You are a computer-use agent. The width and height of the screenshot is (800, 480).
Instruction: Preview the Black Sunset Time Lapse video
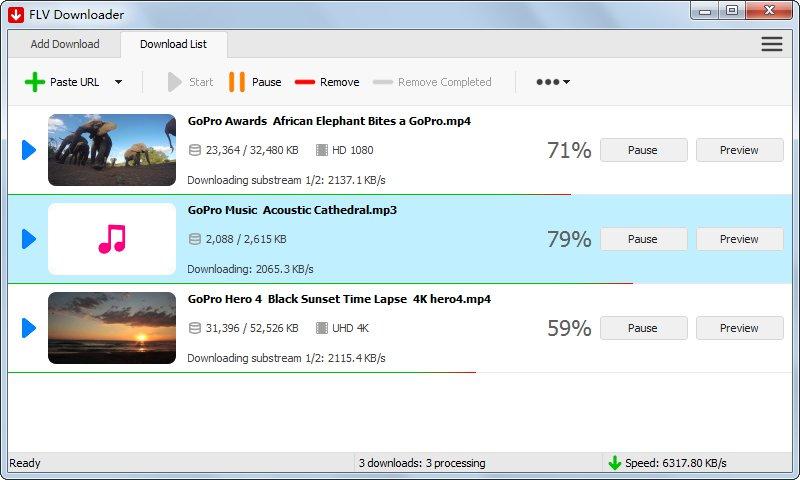739,328
